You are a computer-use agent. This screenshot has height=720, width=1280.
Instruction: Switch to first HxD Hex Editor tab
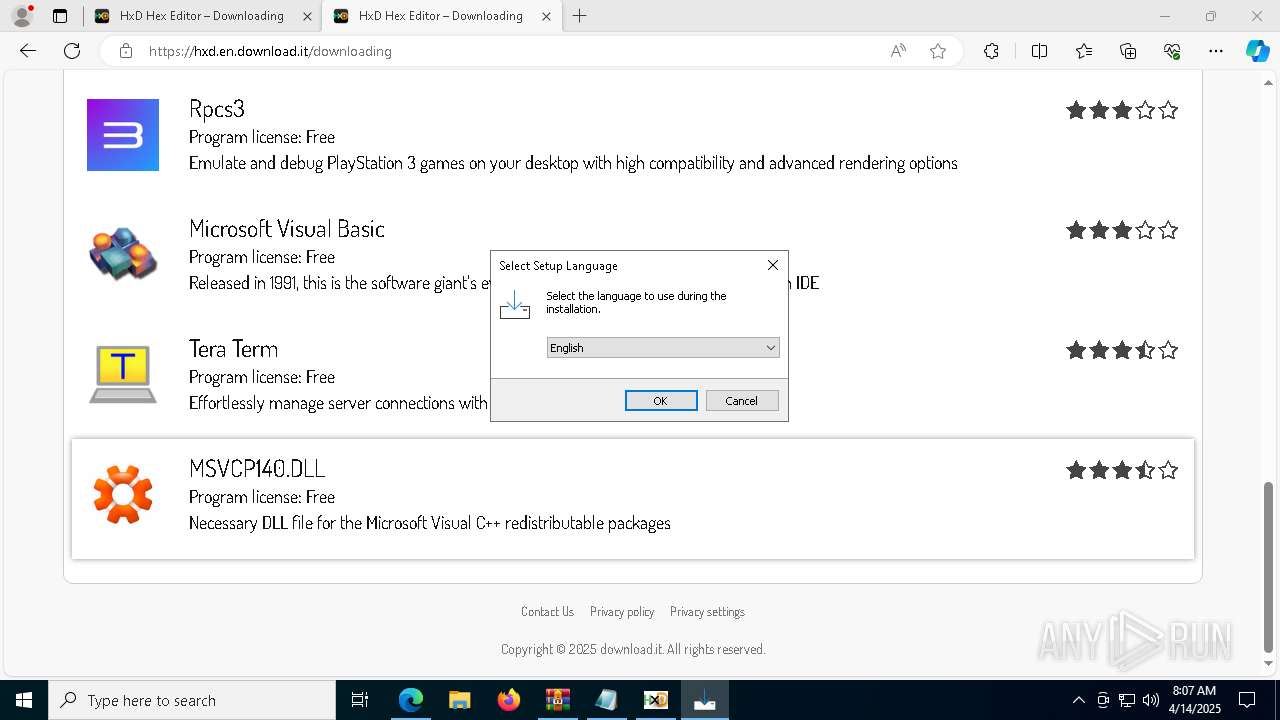[201, 16]
